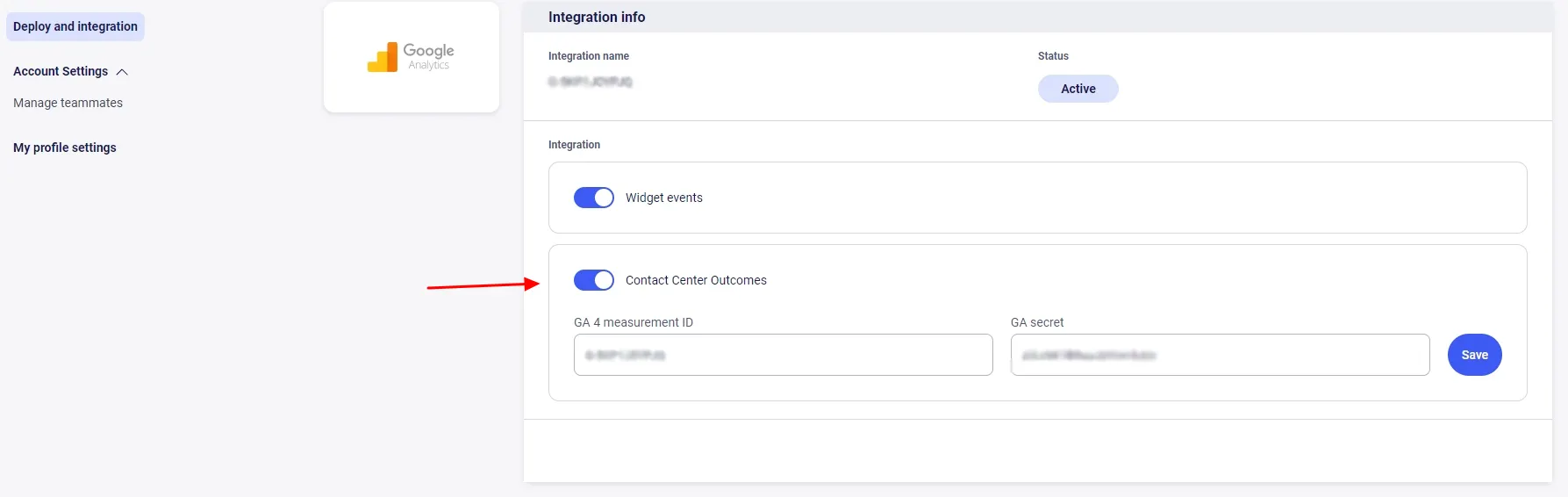Click the Status label
The width and height of the screenshot is (1568, 497).
[1053, 55]
